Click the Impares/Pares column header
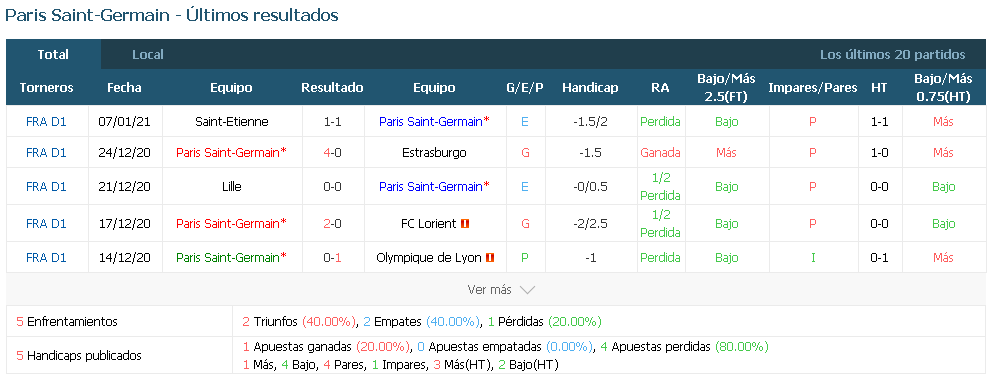993x385 pixels. pos(813,88)
